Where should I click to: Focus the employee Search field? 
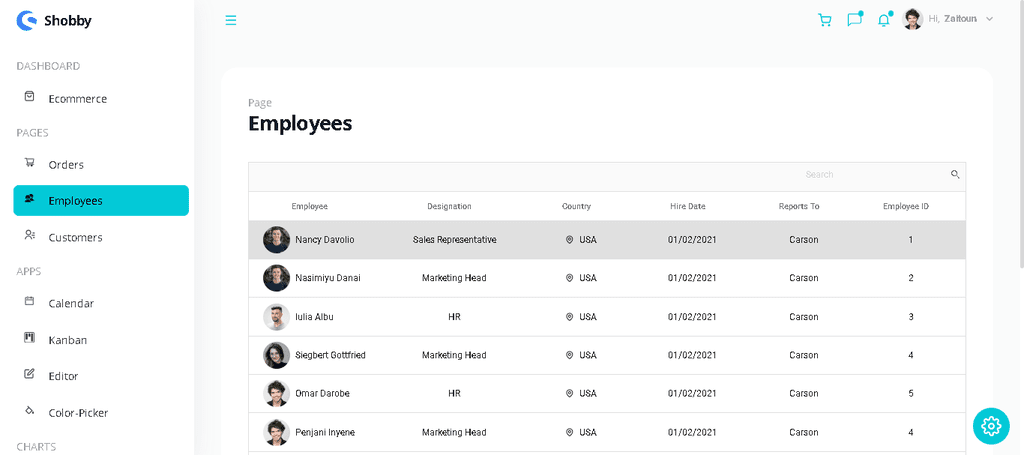click(x=875, y=174)
